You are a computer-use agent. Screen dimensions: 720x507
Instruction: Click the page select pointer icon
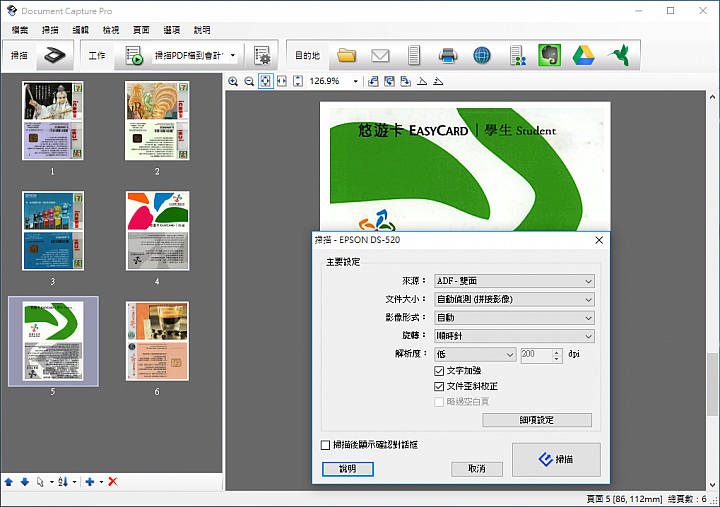point(40,482)
